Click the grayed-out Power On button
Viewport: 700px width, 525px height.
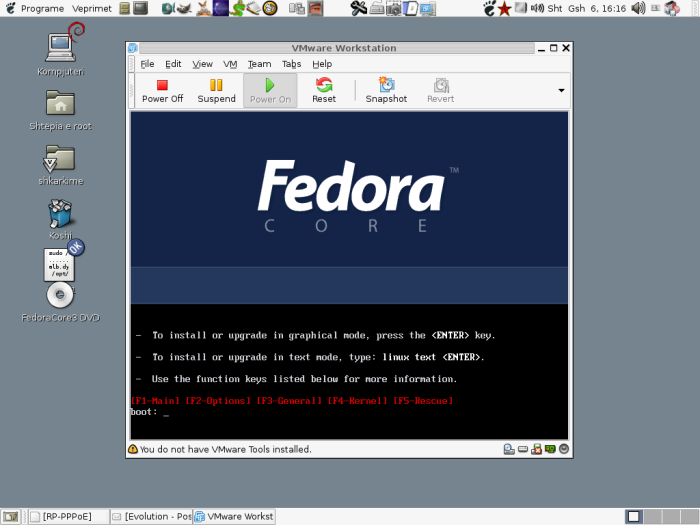pos(270,91)
